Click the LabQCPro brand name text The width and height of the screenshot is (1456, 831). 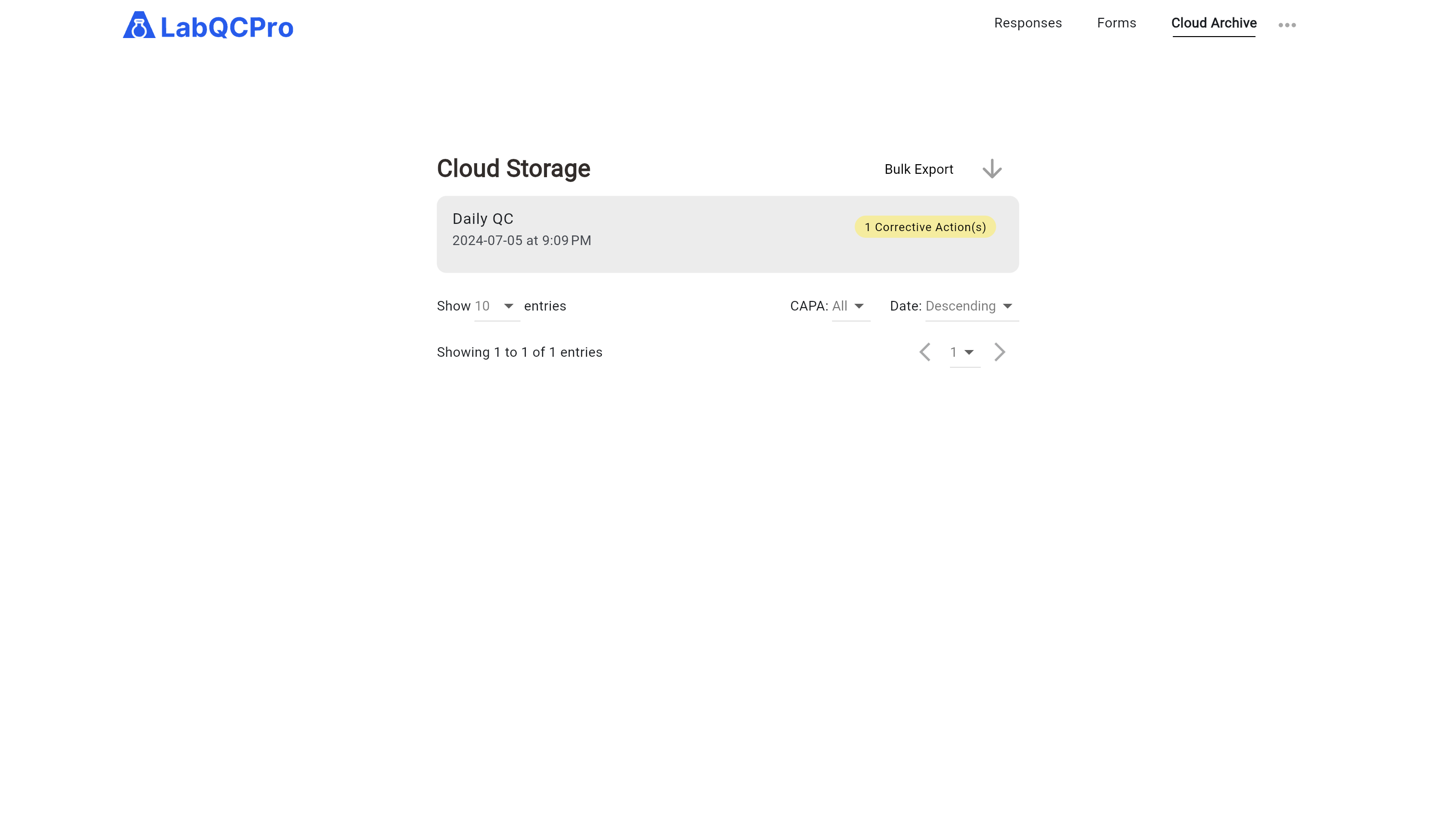[227, 27]
